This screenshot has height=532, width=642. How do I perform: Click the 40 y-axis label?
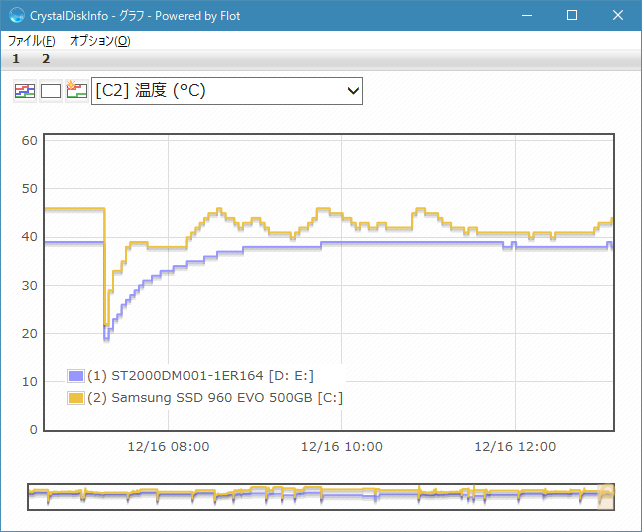click(29, 237)
